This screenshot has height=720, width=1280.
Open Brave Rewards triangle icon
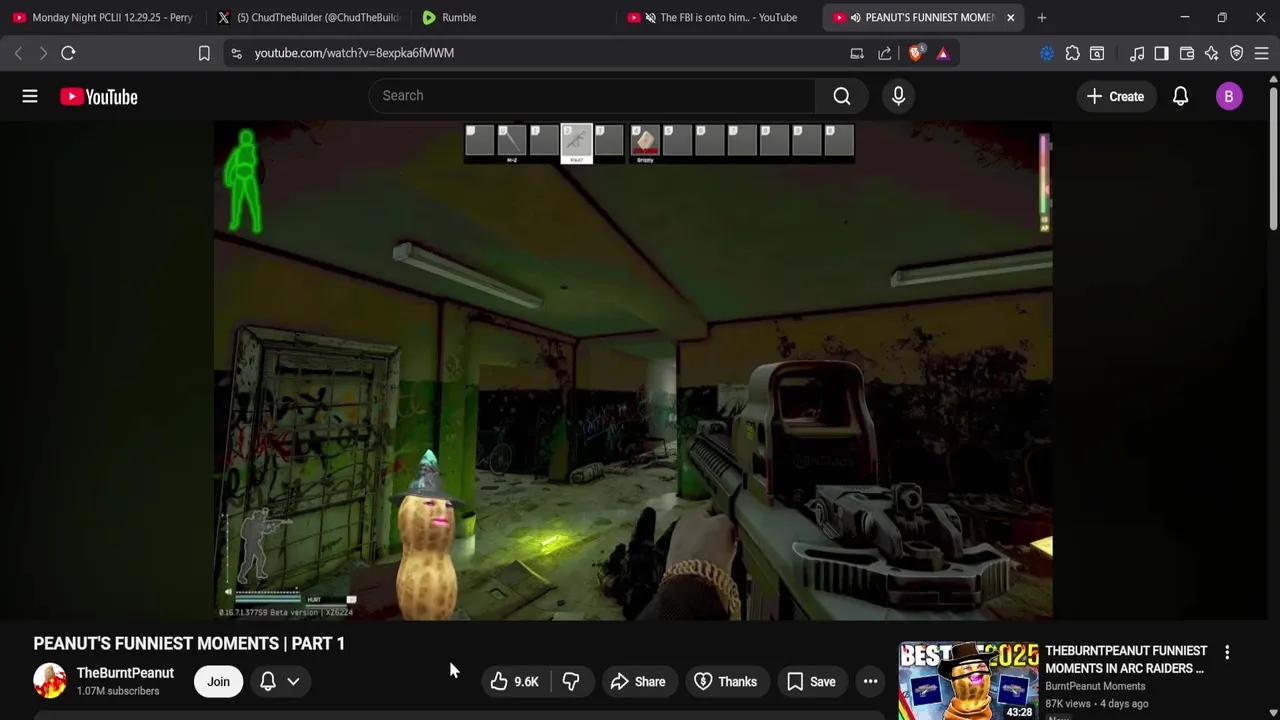point(943,53)
